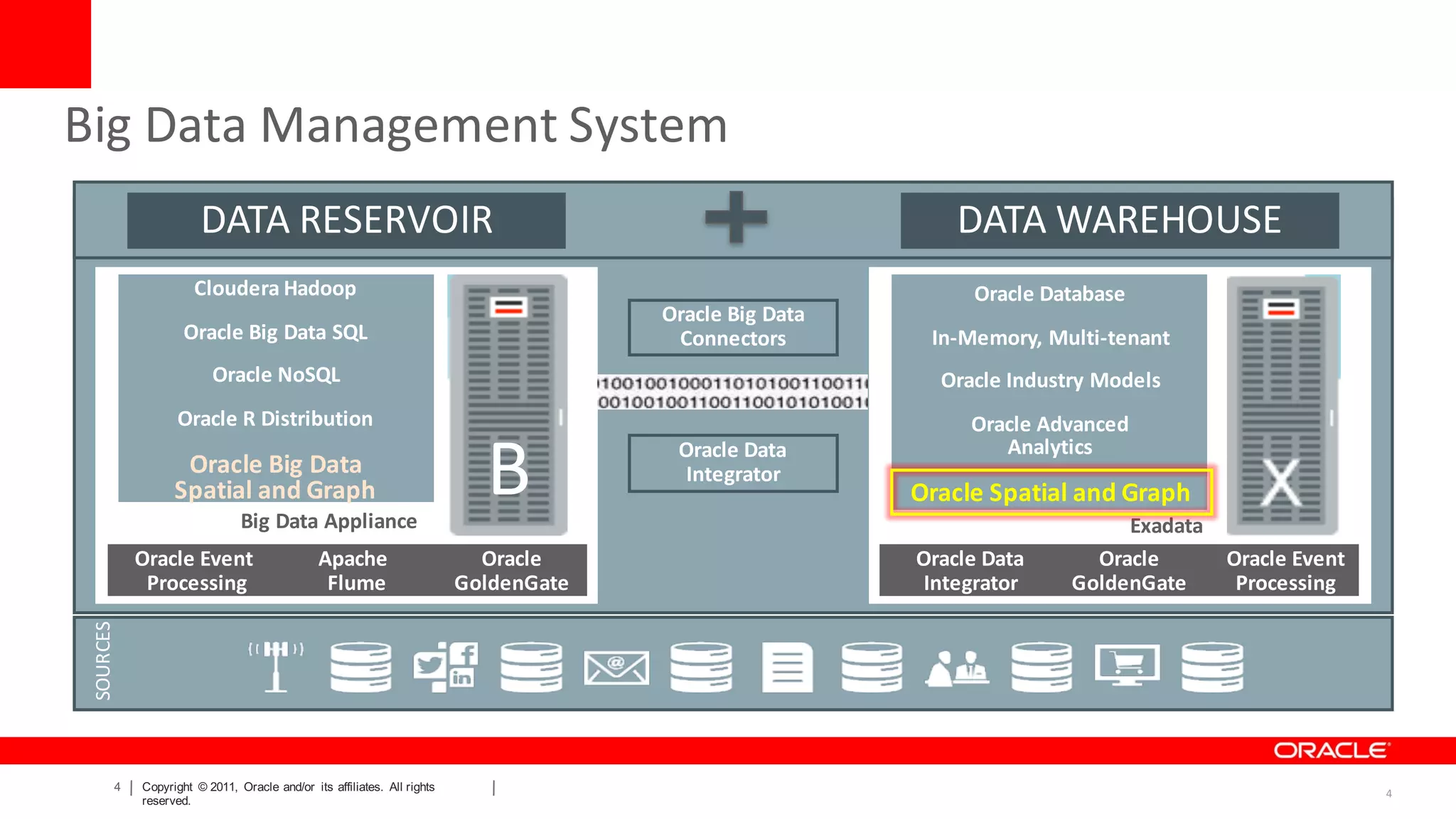This screenshot has width=1456, height=819.
Task: Click the Apache Flume label
Action: 353,570
